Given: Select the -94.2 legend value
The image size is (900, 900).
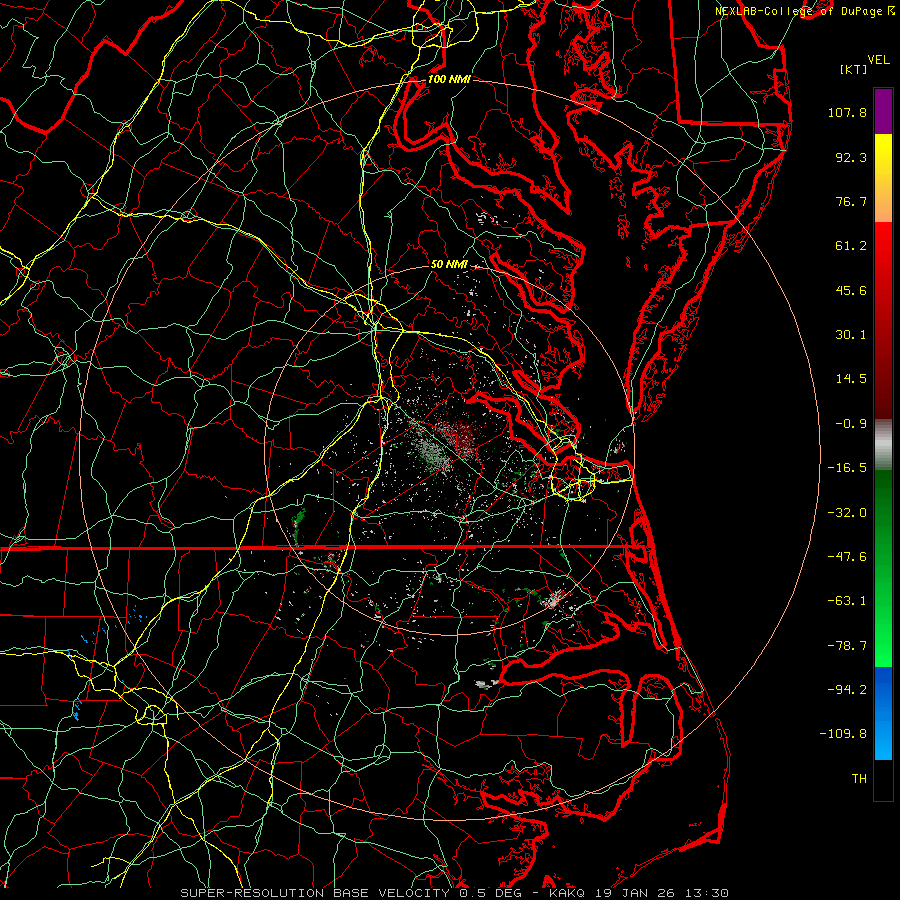Looking at the screenshot, I should [x=847, y=690].
